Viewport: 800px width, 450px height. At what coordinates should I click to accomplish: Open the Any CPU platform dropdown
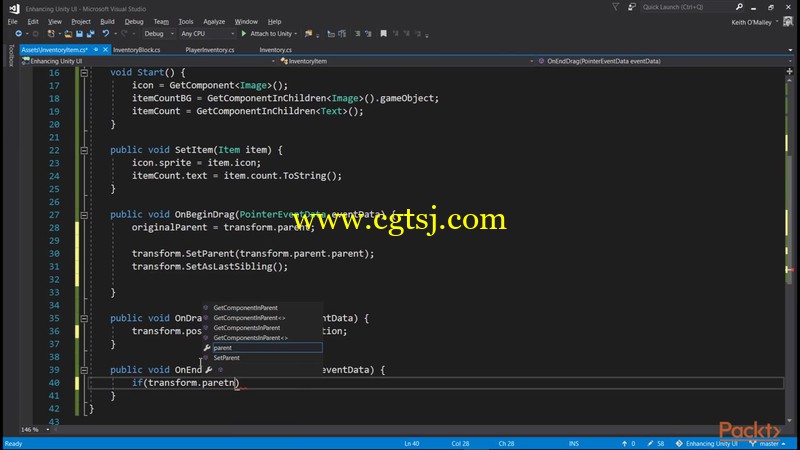click(208, 34)
